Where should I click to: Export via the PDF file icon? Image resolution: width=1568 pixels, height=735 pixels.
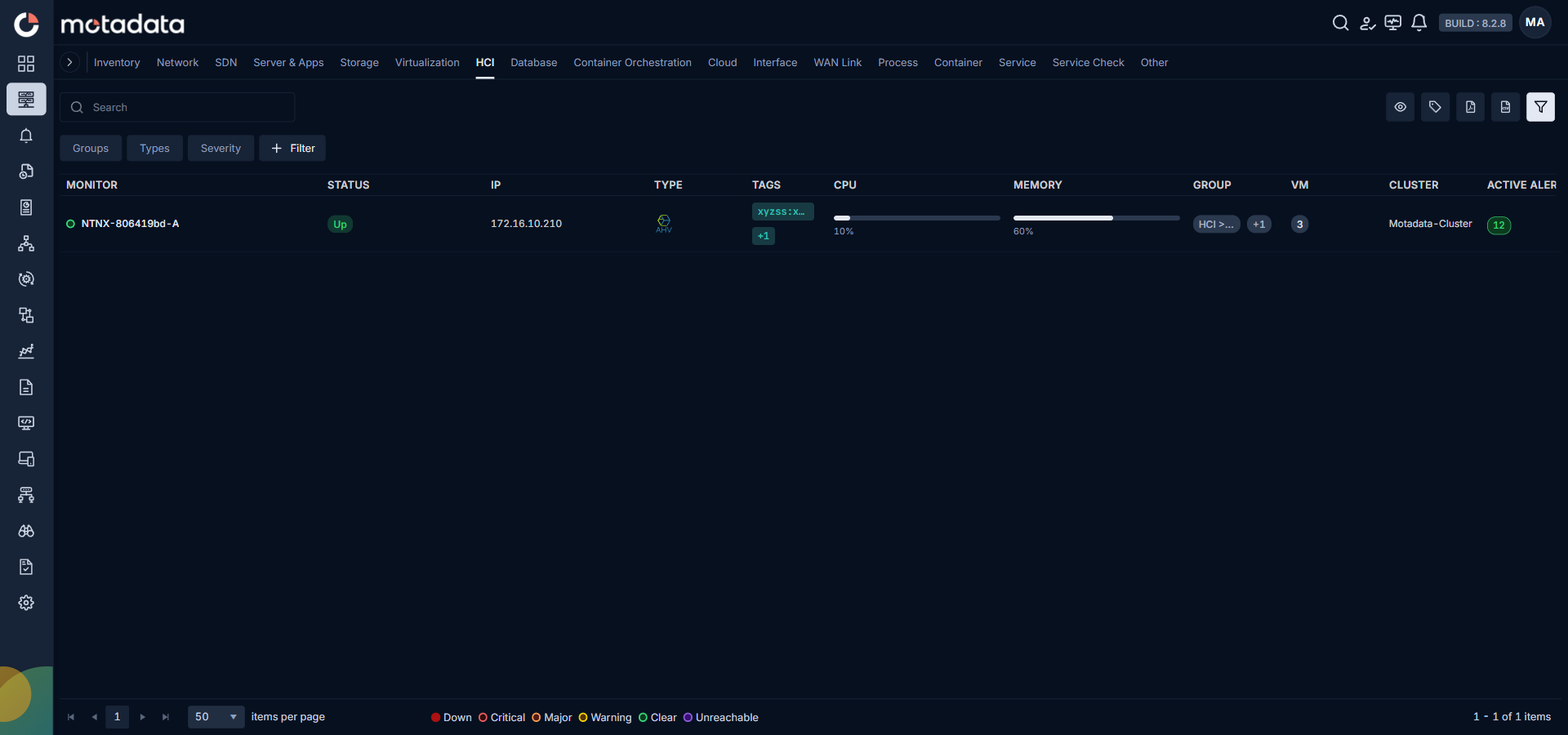(x=1470, y=107)
